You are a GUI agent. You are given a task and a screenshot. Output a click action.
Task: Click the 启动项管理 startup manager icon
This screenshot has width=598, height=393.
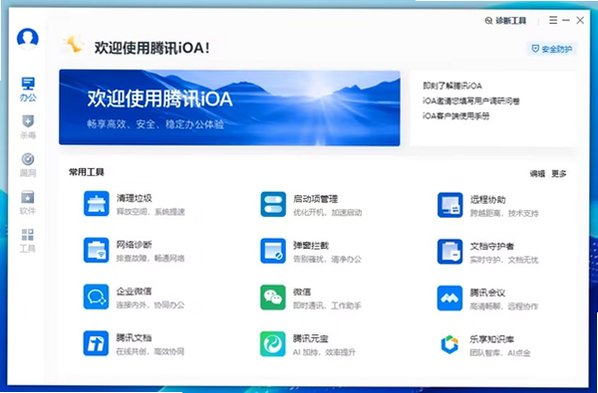(x=273, y=204)
